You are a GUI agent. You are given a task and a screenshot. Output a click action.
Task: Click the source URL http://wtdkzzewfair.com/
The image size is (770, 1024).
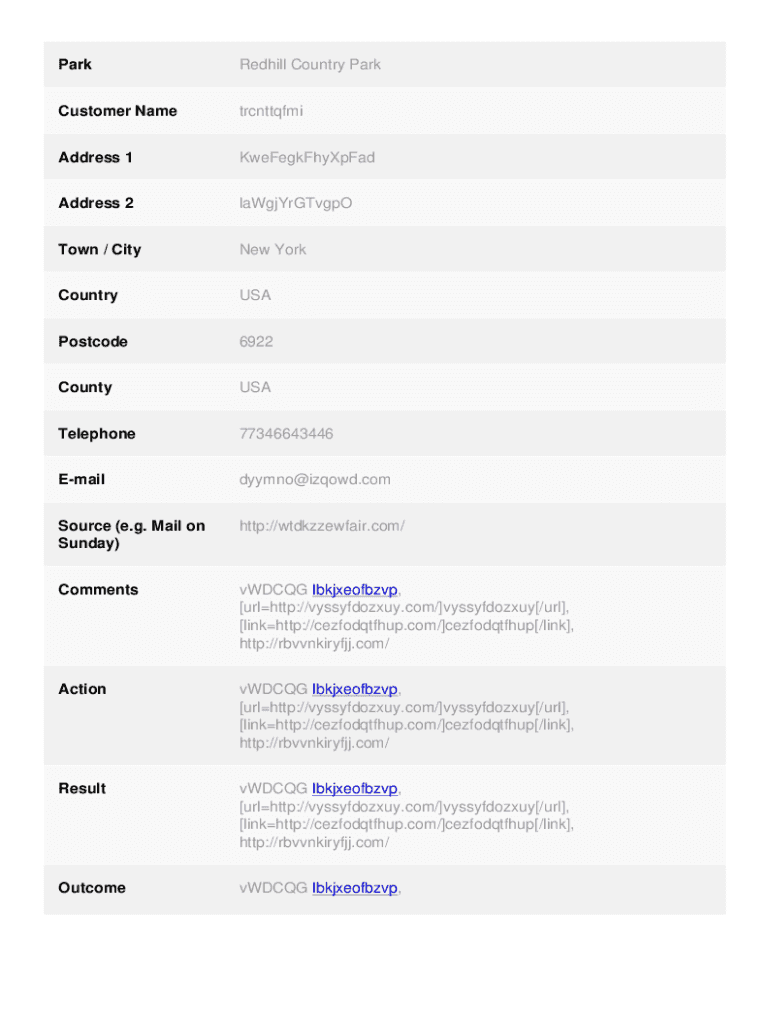[x=322, y=526]
